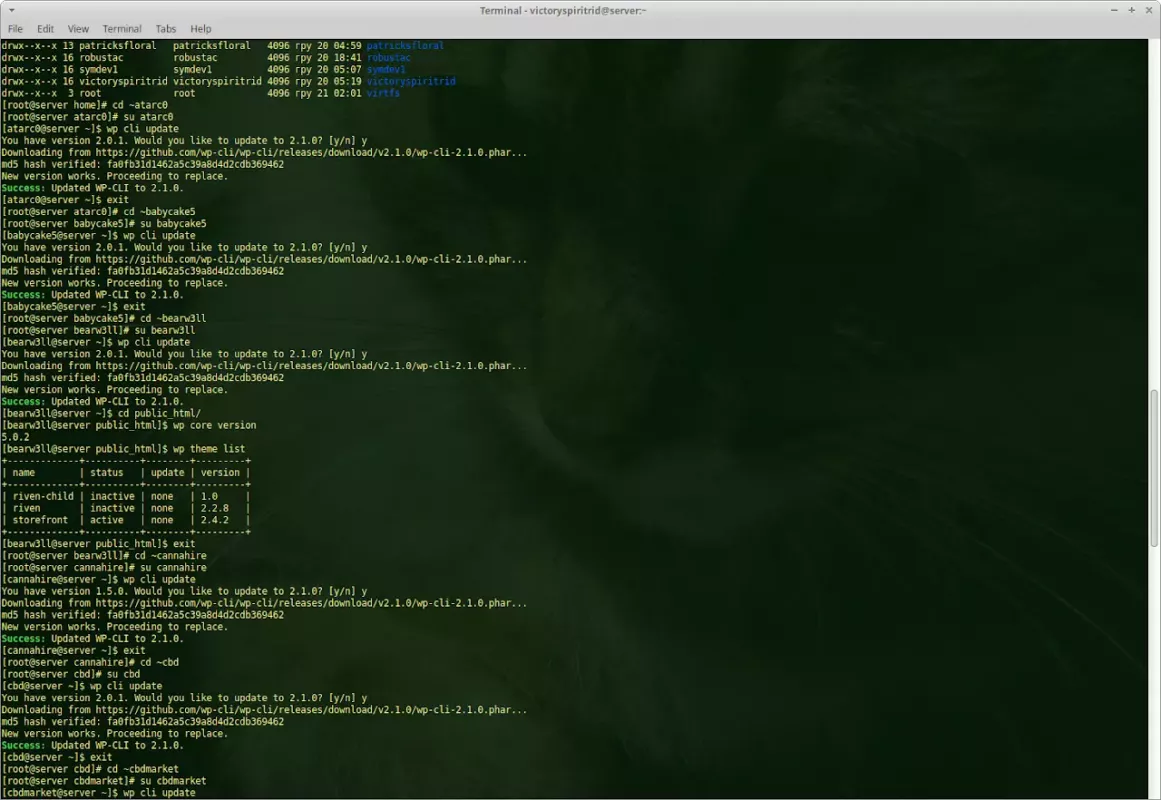Maximize the Terminal window with plus icon
Screen dimensions: 1161x800
pyautogui.click(x=1134, y=10)
